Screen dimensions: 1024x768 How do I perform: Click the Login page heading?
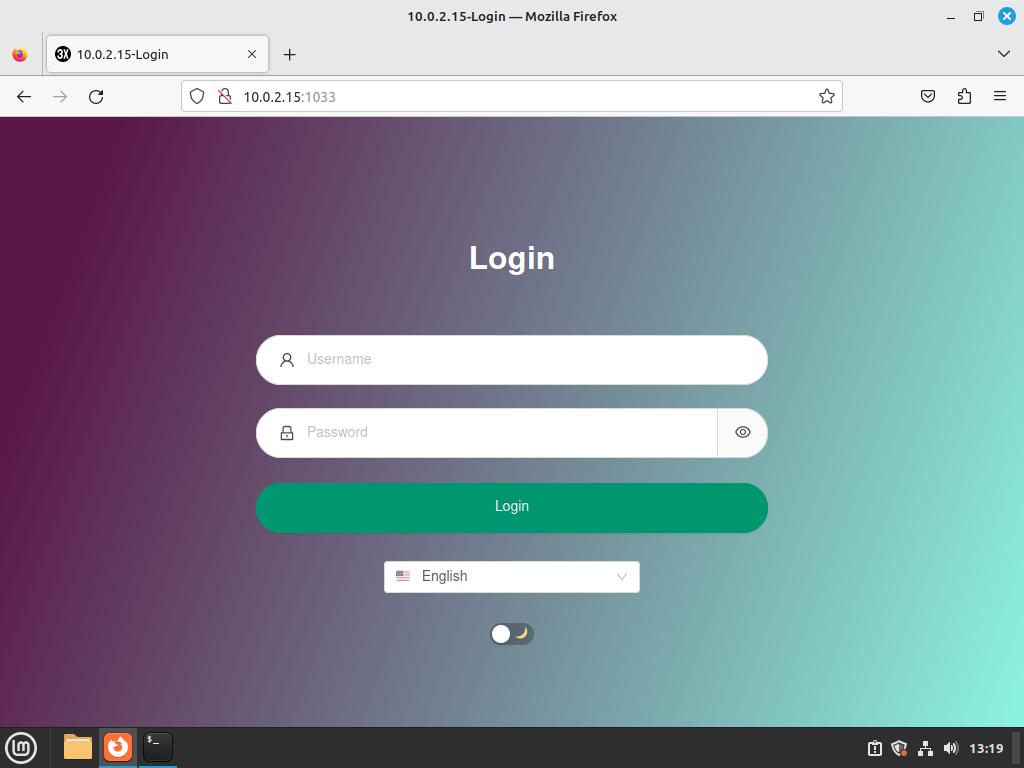512,259
